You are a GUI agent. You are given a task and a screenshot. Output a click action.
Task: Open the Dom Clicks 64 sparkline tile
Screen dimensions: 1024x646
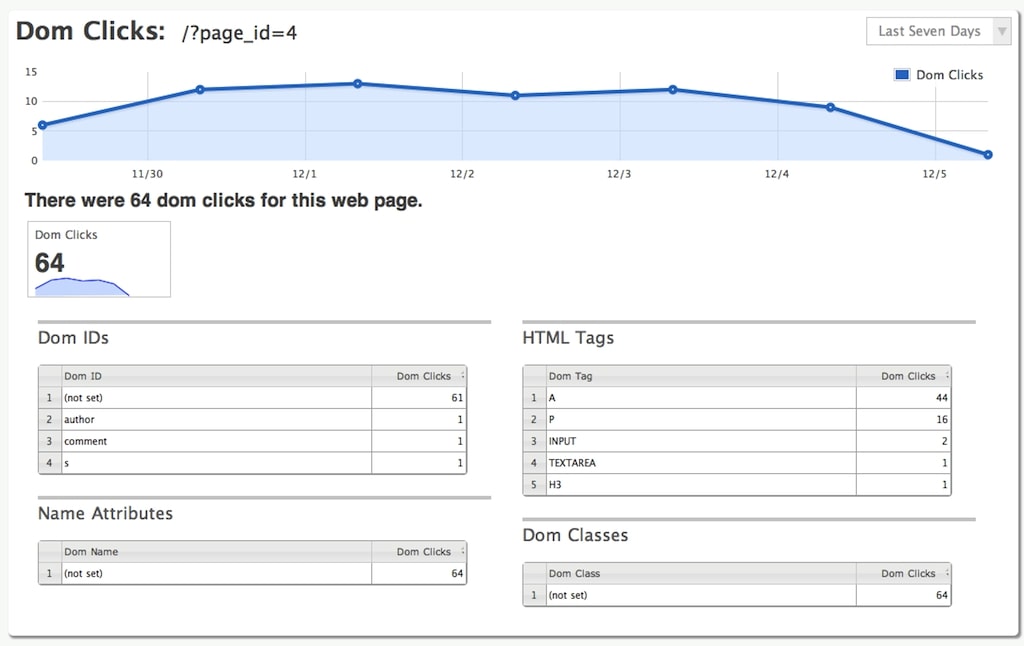[99, 259]
